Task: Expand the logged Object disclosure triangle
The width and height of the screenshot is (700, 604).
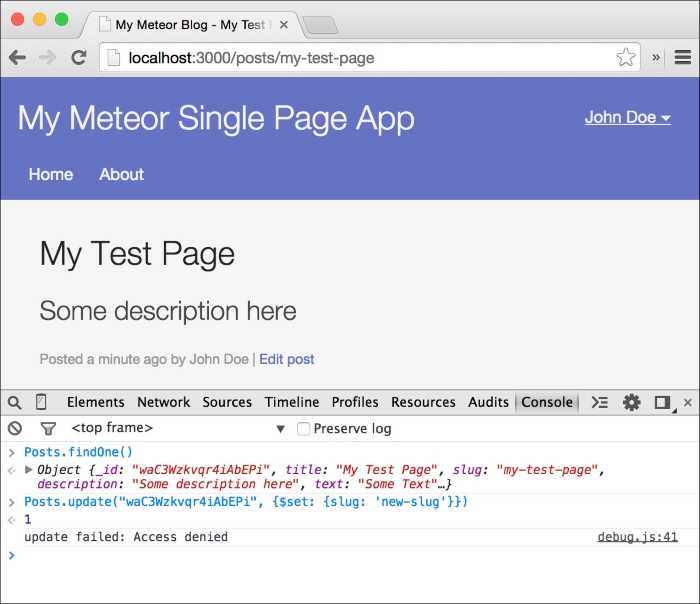Action: 29,469
